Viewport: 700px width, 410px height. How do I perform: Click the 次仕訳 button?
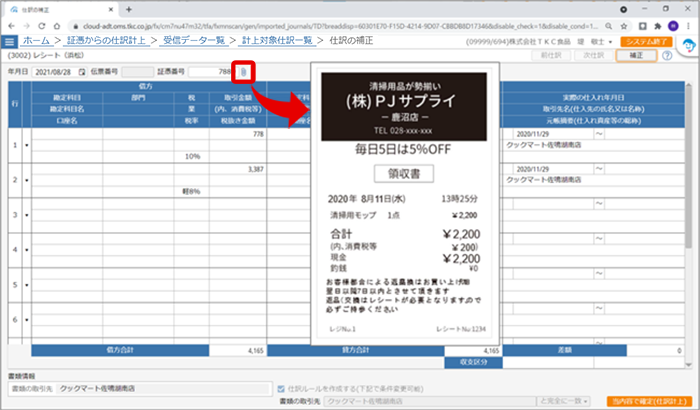[594, 55]
